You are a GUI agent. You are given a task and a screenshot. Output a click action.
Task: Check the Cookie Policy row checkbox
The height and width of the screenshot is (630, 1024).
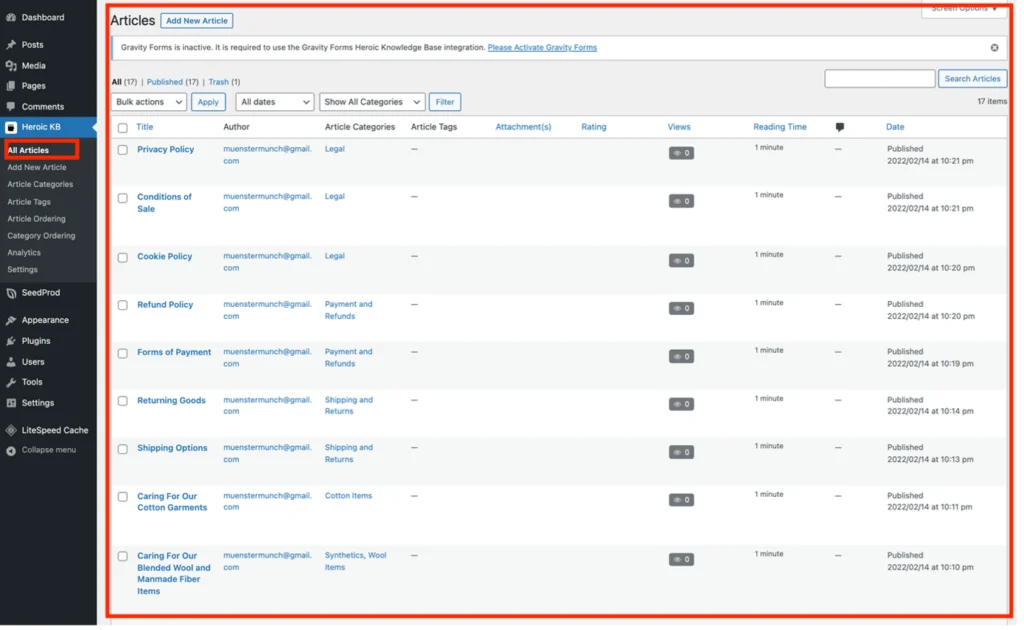[123, 259]
